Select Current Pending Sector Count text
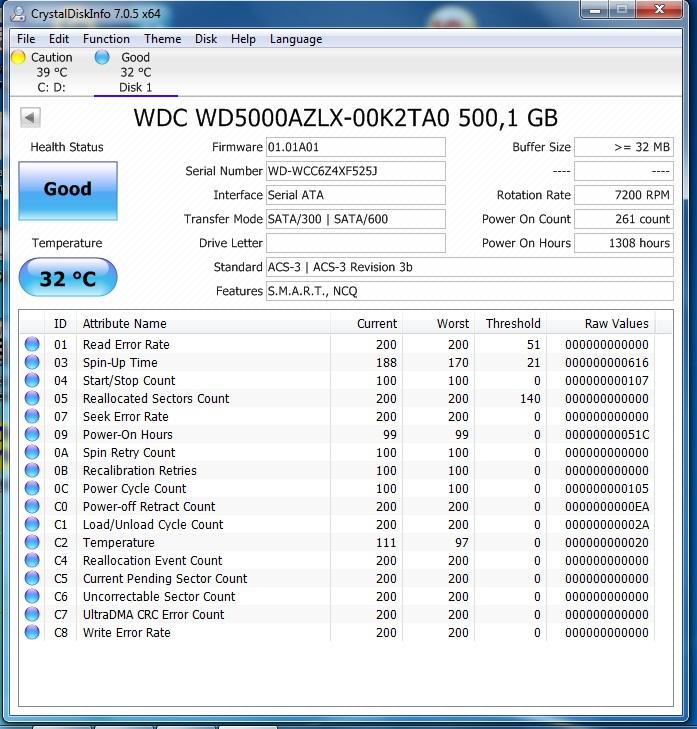This screenshot has width=697, height=729. 165,578
